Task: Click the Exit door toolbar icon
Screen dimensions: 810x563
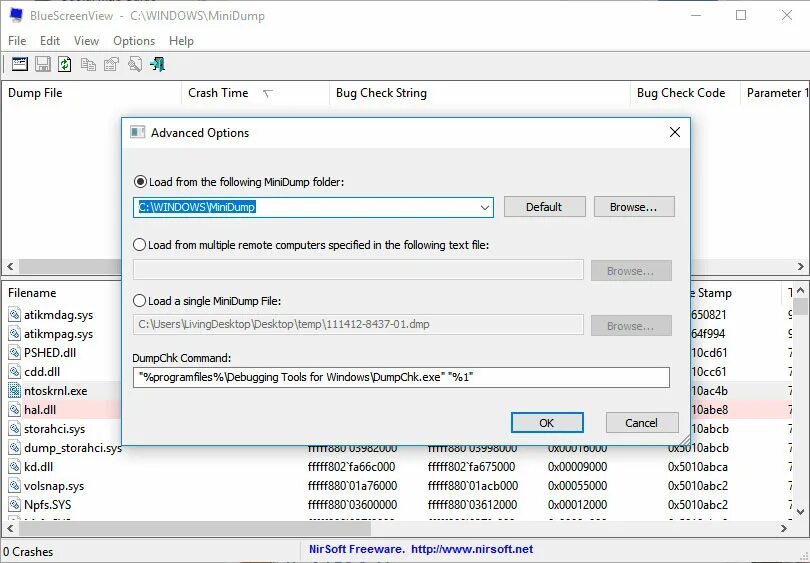Action: pos(157,64)
